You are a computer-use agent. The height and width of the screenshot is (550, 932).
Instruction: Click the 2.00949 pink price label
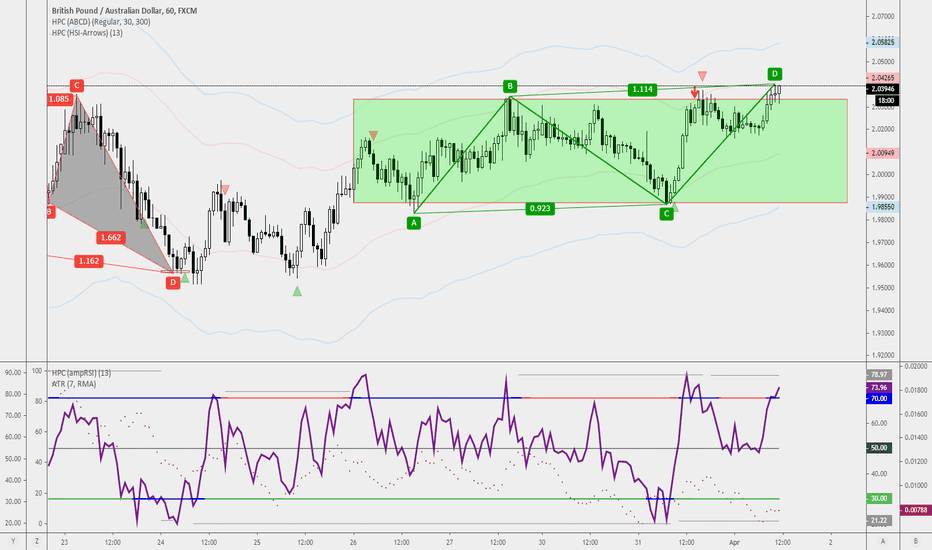(883, 153)
